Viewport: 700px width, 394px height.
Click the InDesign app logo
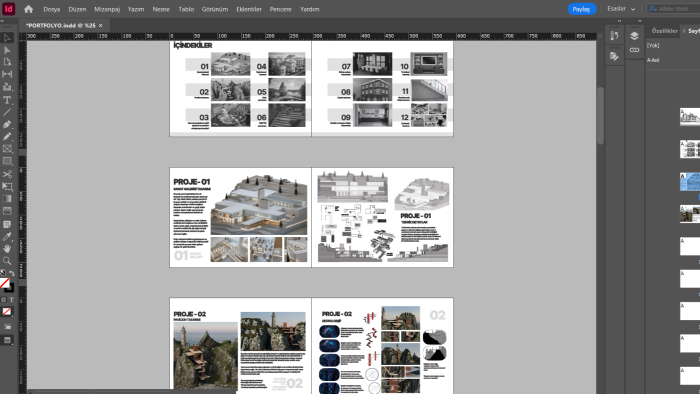tap(8, 9)
